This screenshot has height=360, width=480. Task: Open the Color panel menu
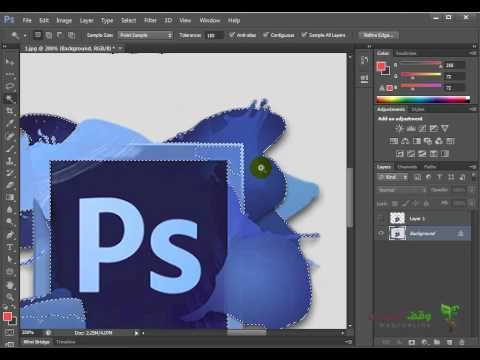click(473, 53)
